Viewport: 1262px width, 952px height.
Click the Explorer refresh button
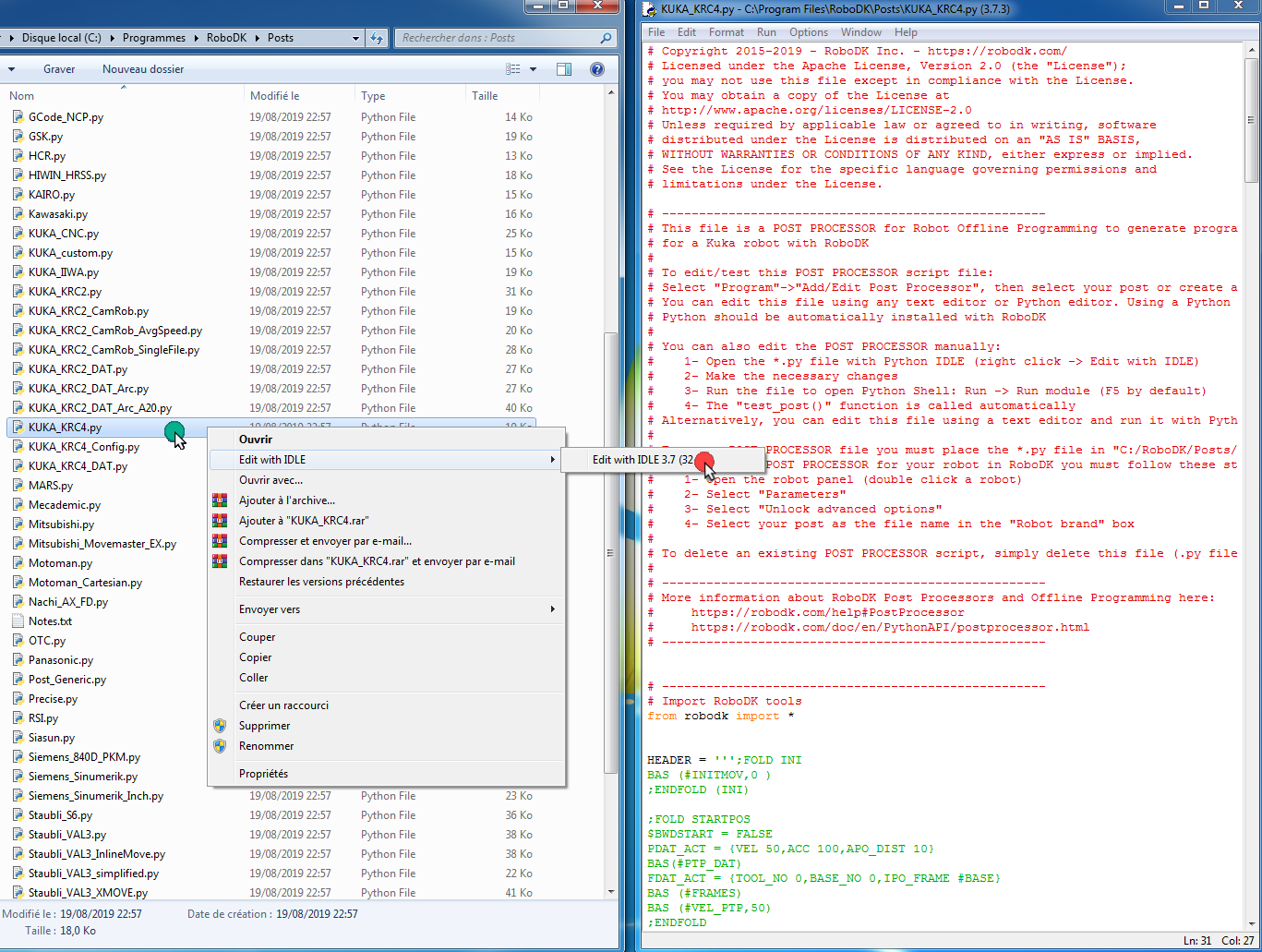tap(376, 38)
